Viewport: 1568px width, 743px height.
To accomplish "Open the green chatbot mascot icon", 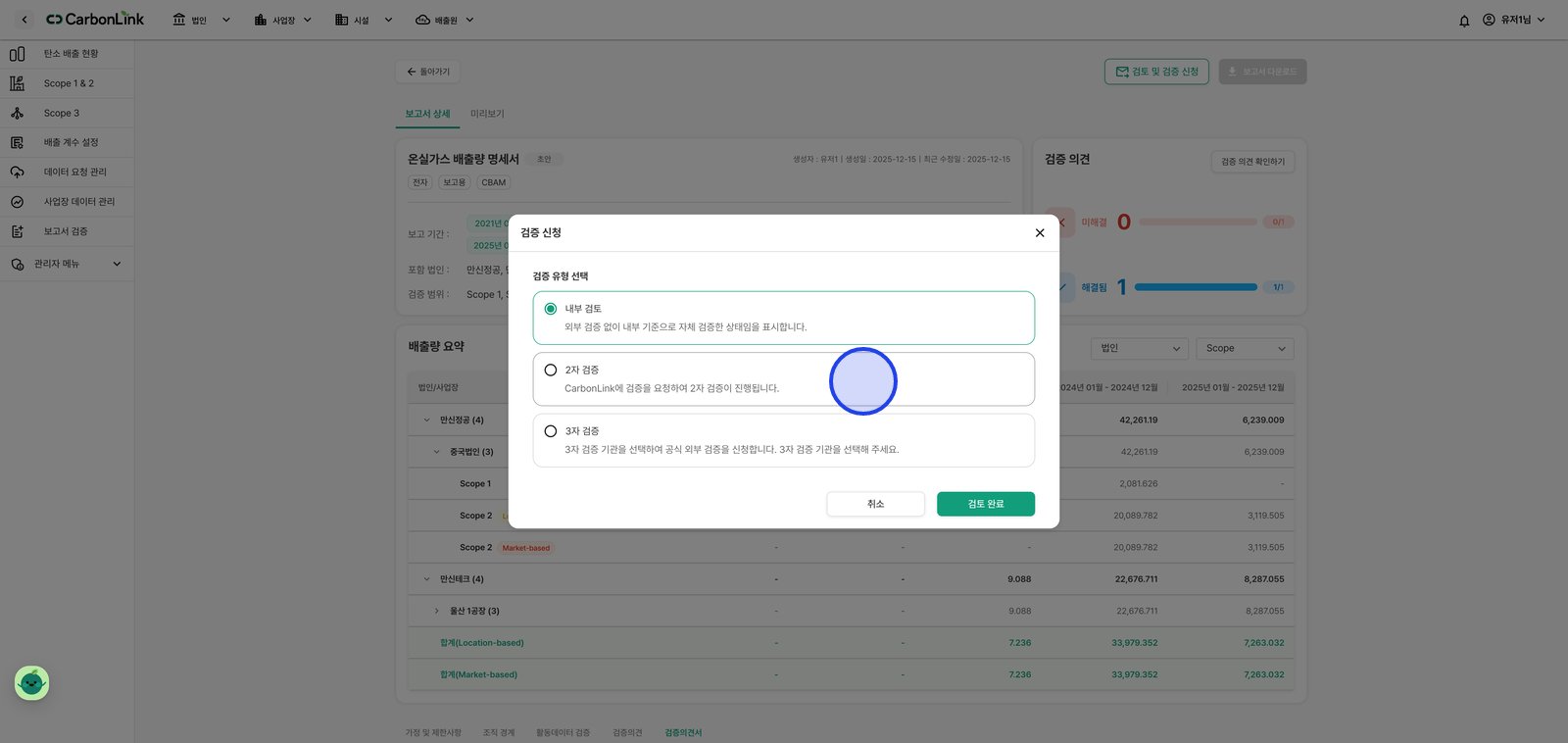I will point(31,683).
